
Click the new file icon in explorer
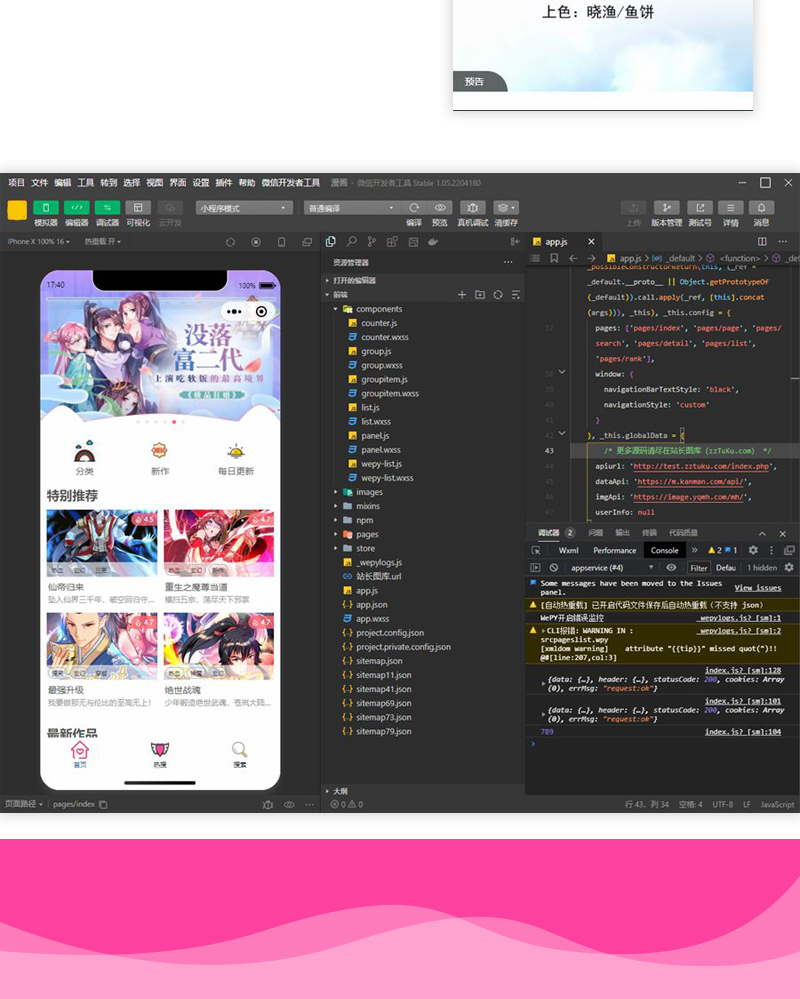pos(462,295)
